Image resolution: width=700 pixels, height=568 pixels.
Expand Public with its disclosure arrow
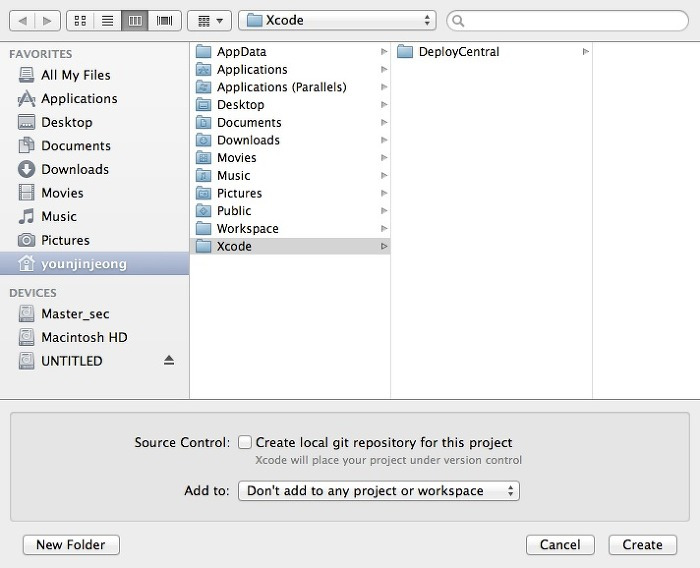[384, 211]
